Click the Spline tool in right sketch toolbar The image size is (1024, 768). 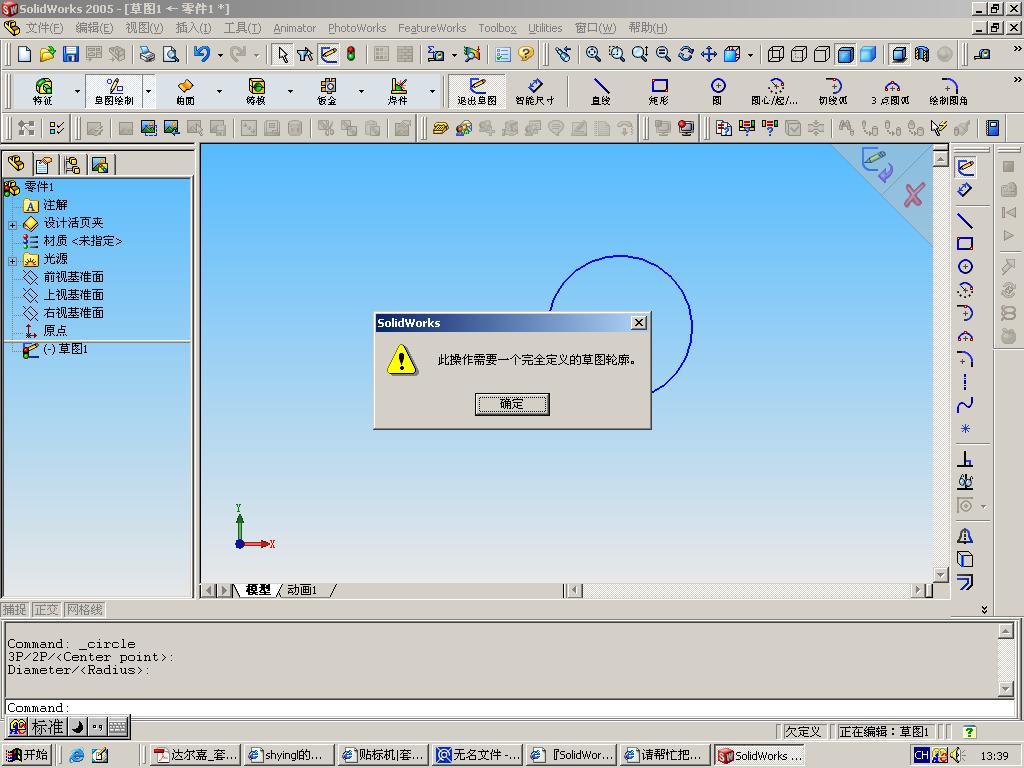pyautogui.click(x=965, y=406)
